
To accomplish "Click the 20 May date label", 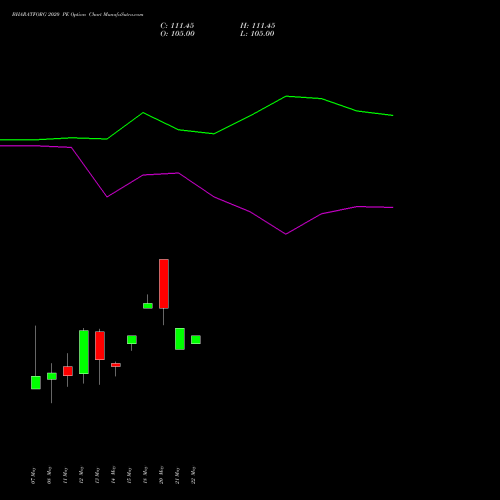I will [x=161, y=475].
